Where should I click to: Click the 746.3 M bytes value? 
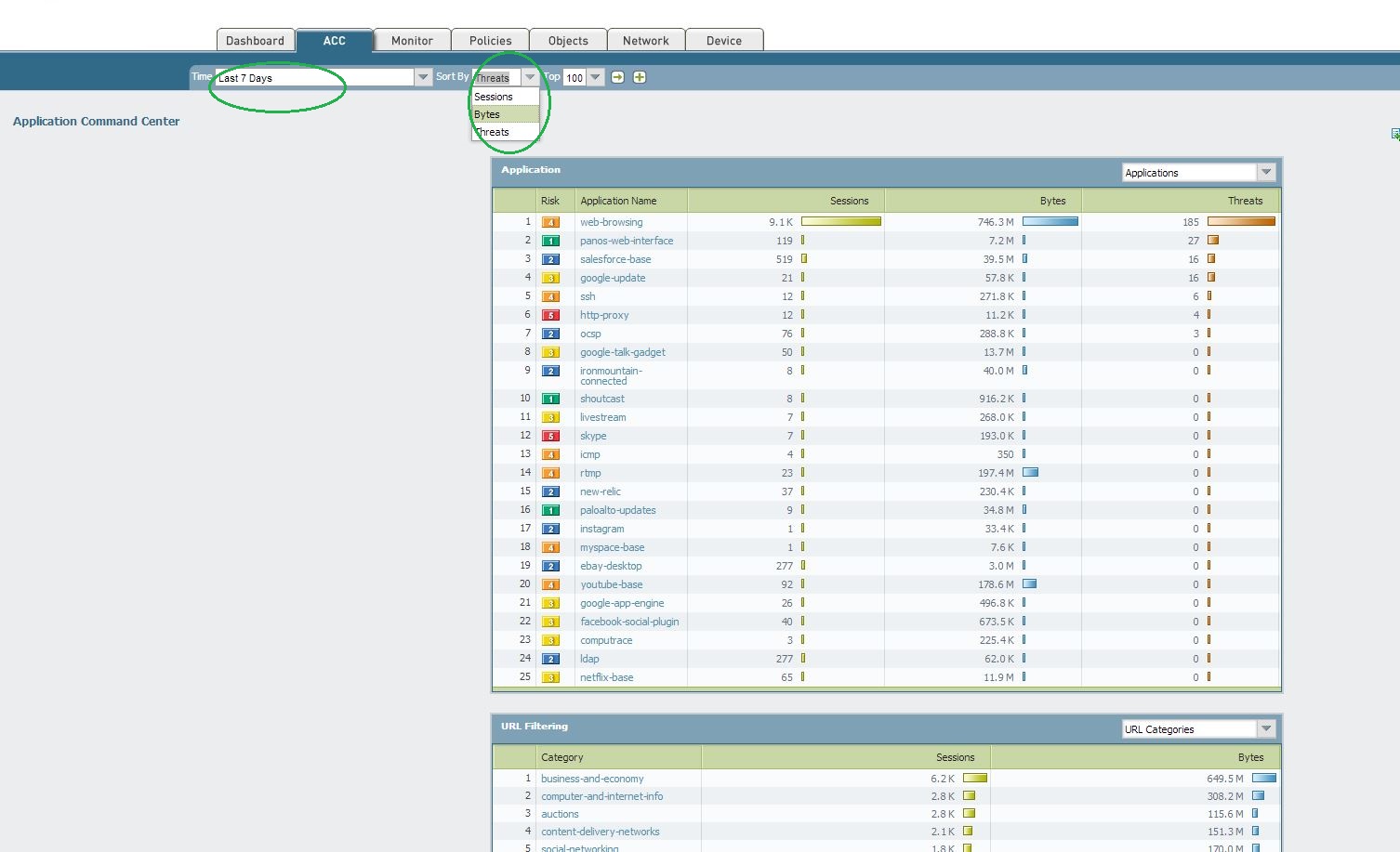[996, 223]
